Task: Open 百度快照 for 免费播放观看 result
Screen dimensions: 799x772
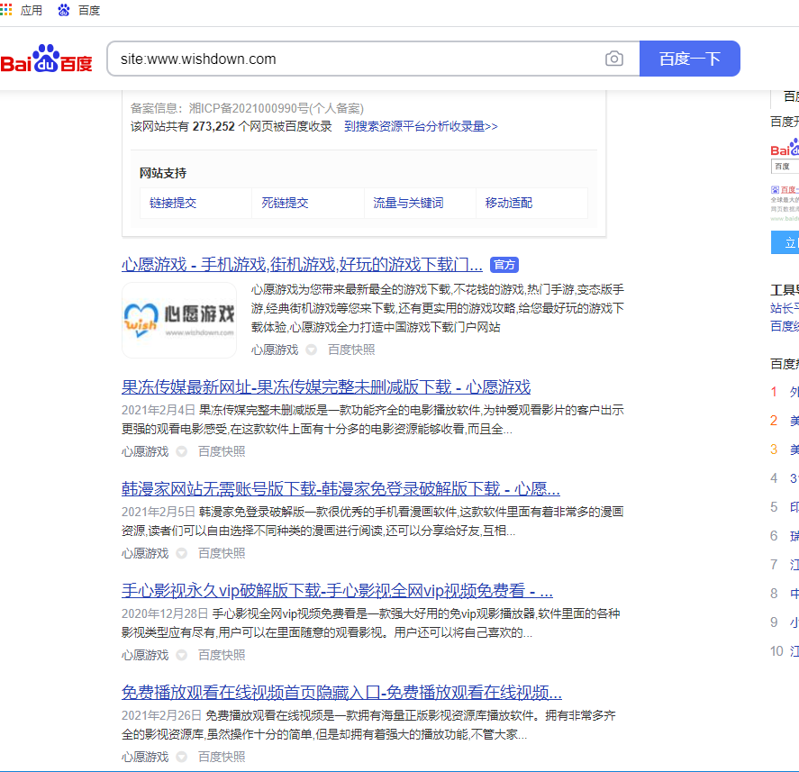Action: (221, 757)
